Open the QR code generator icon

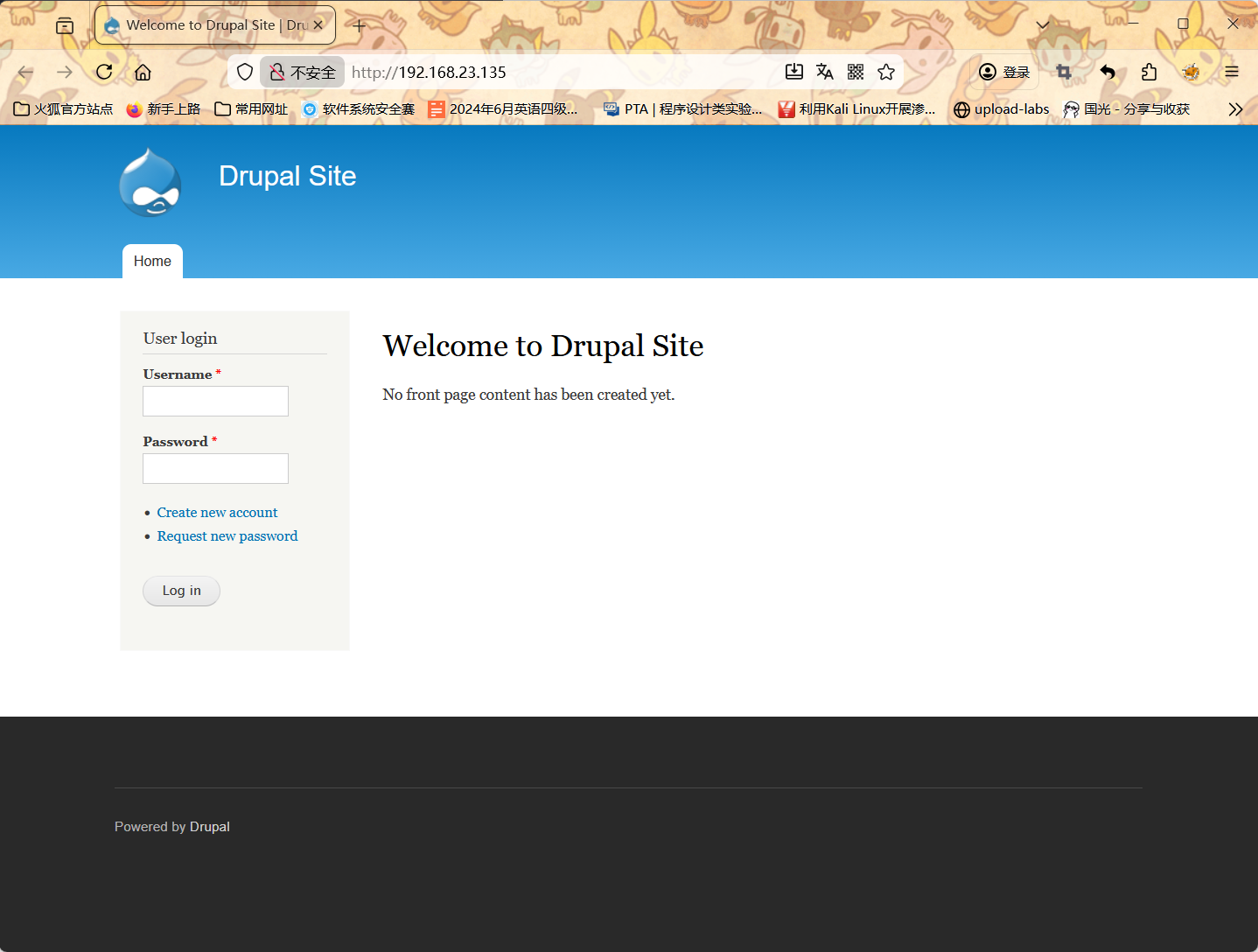[856, 72]
